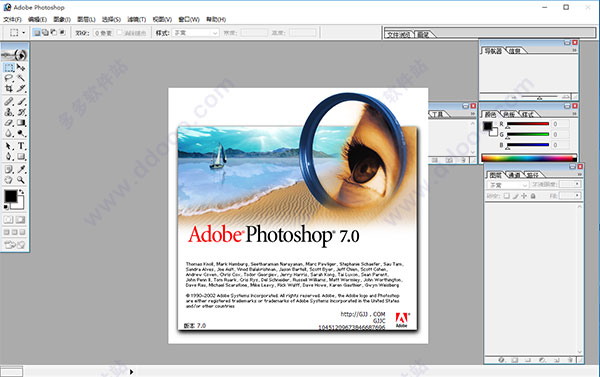Toggle the anti-aliased checkbox in options bar
This screenshot has width=600, height=377.
point(119,33)
